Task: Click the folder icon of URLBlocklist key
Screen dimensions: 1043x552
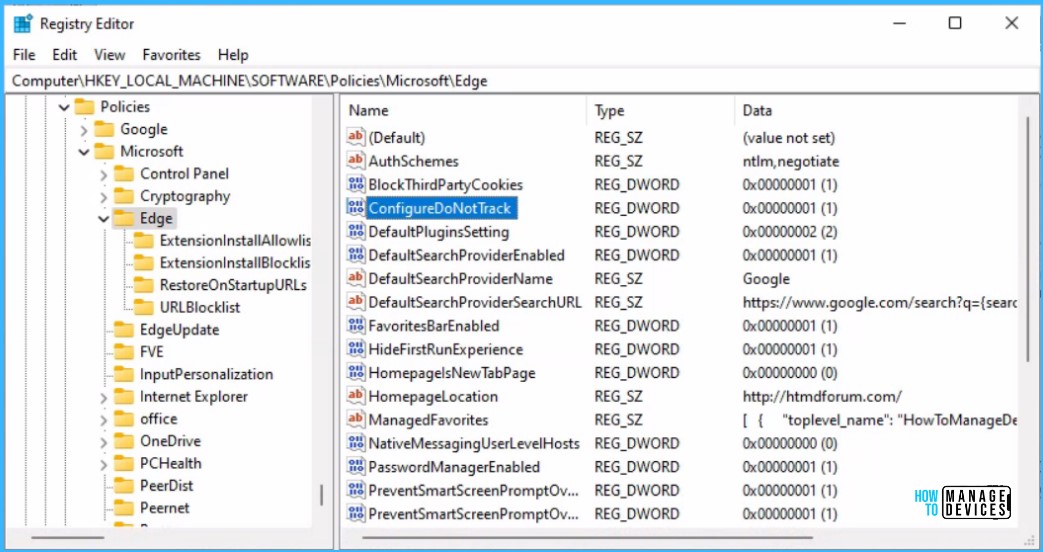Action: [144, 307]
